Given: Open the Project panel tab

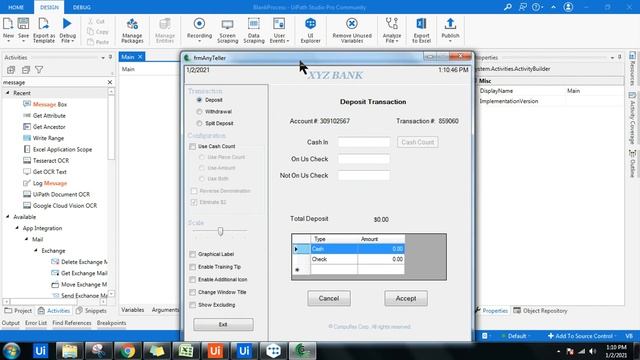Looking at the screenshot, I should (x=18, y=311).
